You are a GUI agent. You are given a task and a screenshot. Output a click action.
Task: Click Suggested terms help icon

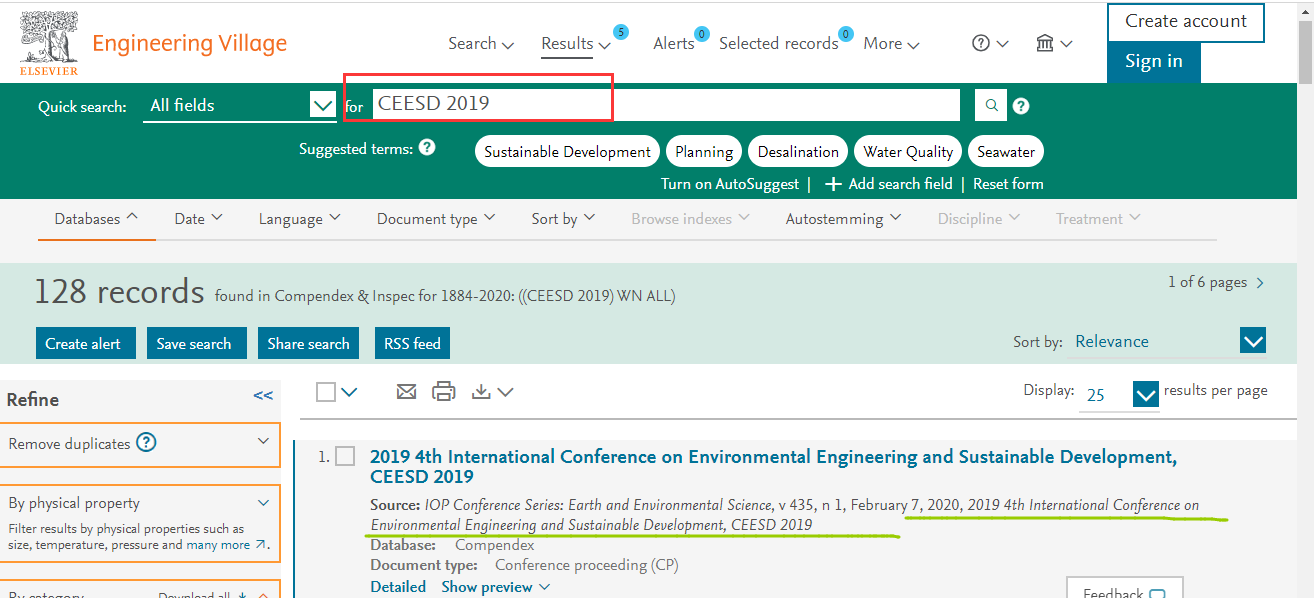coord(427,148)
